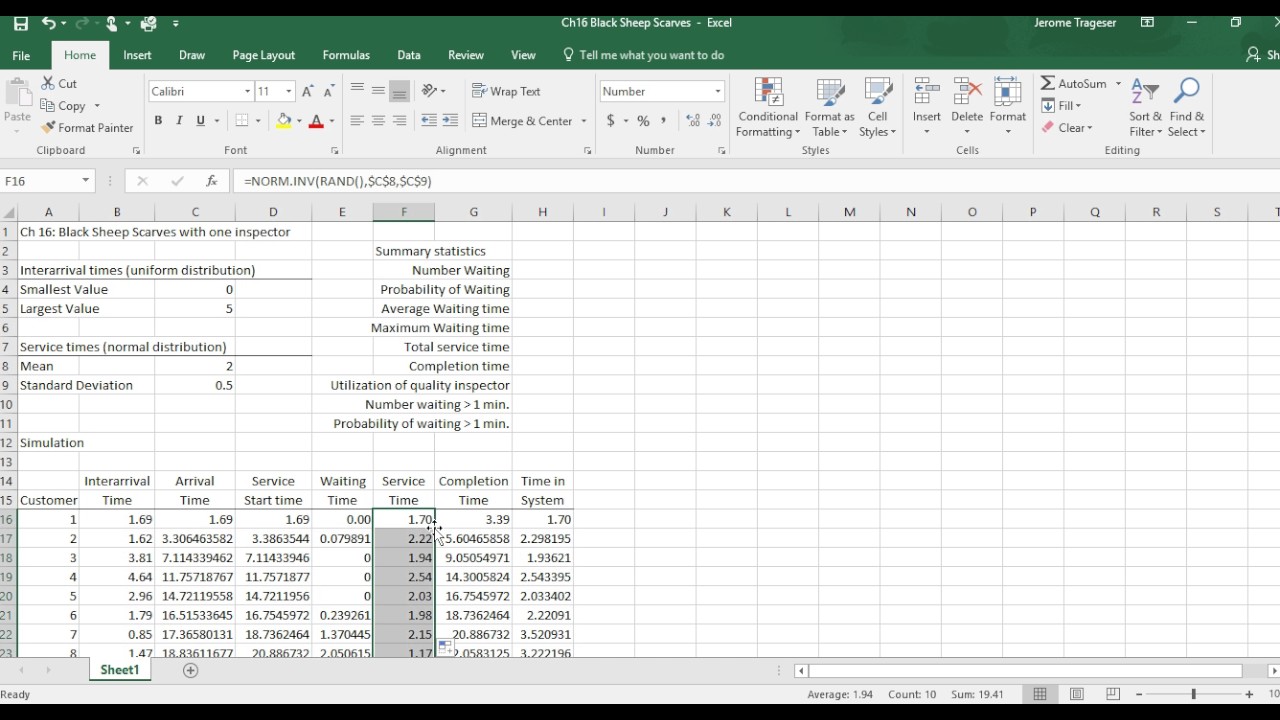Open Conditional Formatting menu
This screenshot has width=1280, height=720.
768,108
